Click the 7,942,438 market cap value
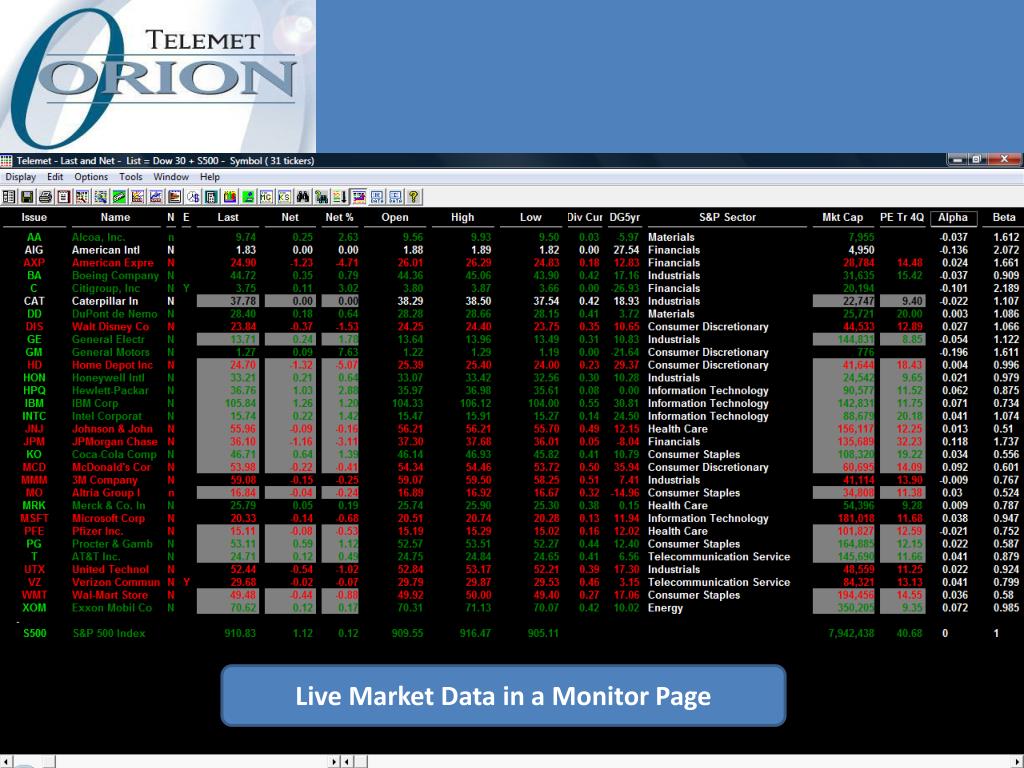 pyautogui.click(x=851, y=633)
